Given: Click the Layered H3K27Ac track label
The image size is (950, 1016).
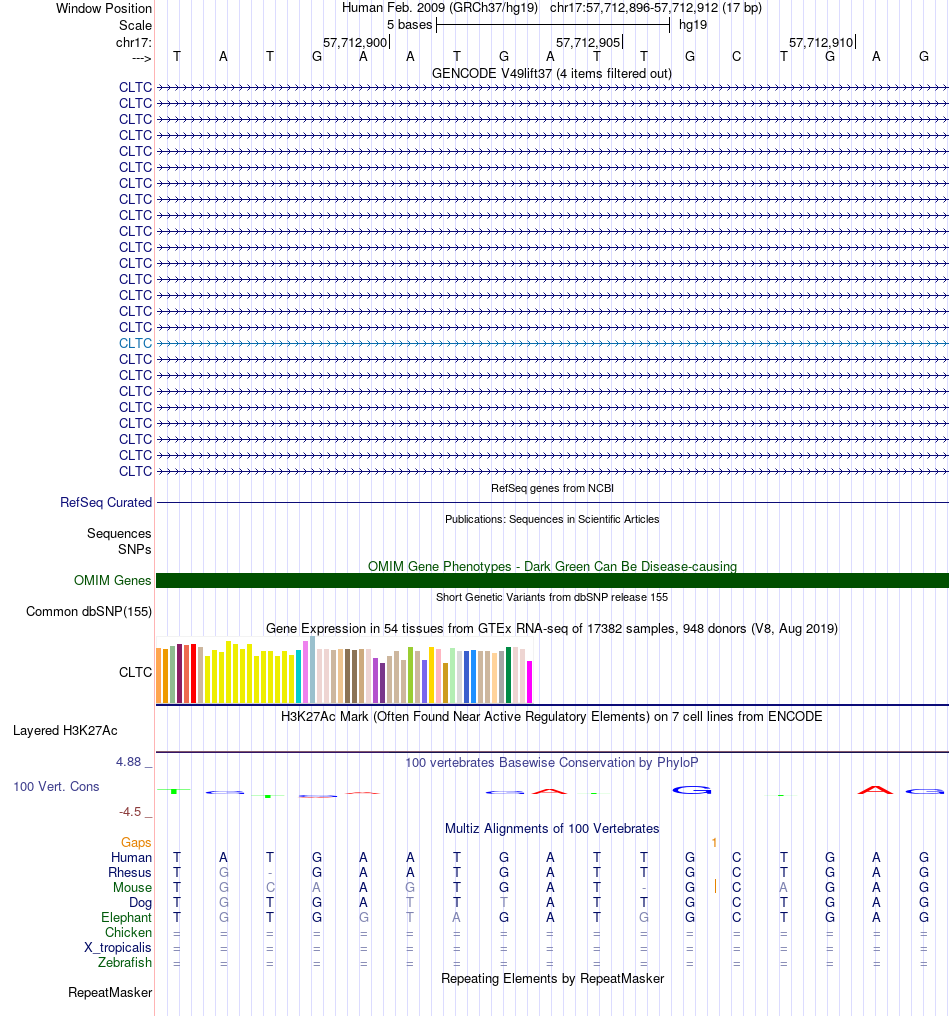Looking at the screenshot, I should pos(65,731).
